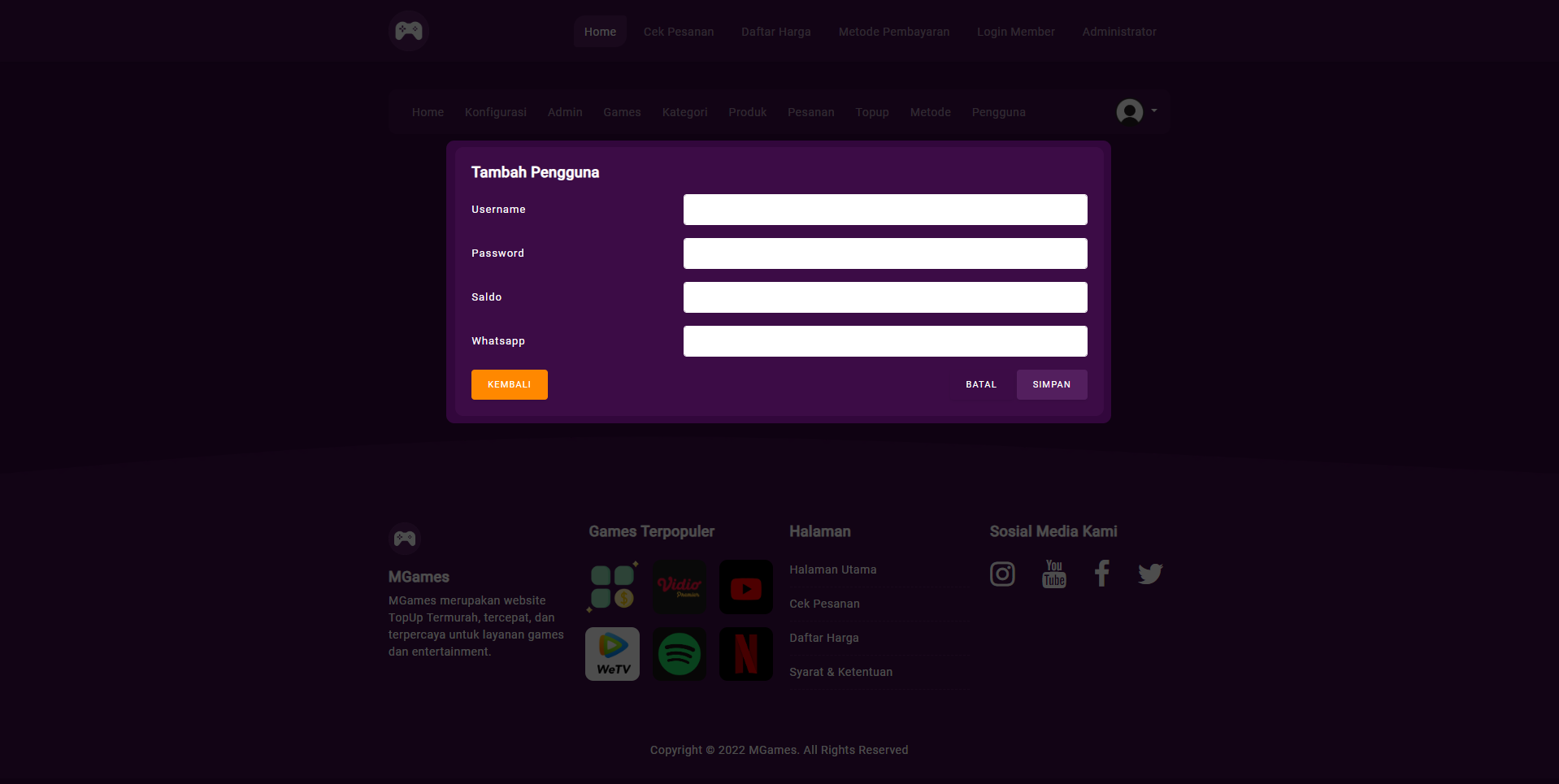The width and height of the screenshot is (1559, 784).
Task: Click the footer MGames gamepad logo
Action: (x=405, y=539)
